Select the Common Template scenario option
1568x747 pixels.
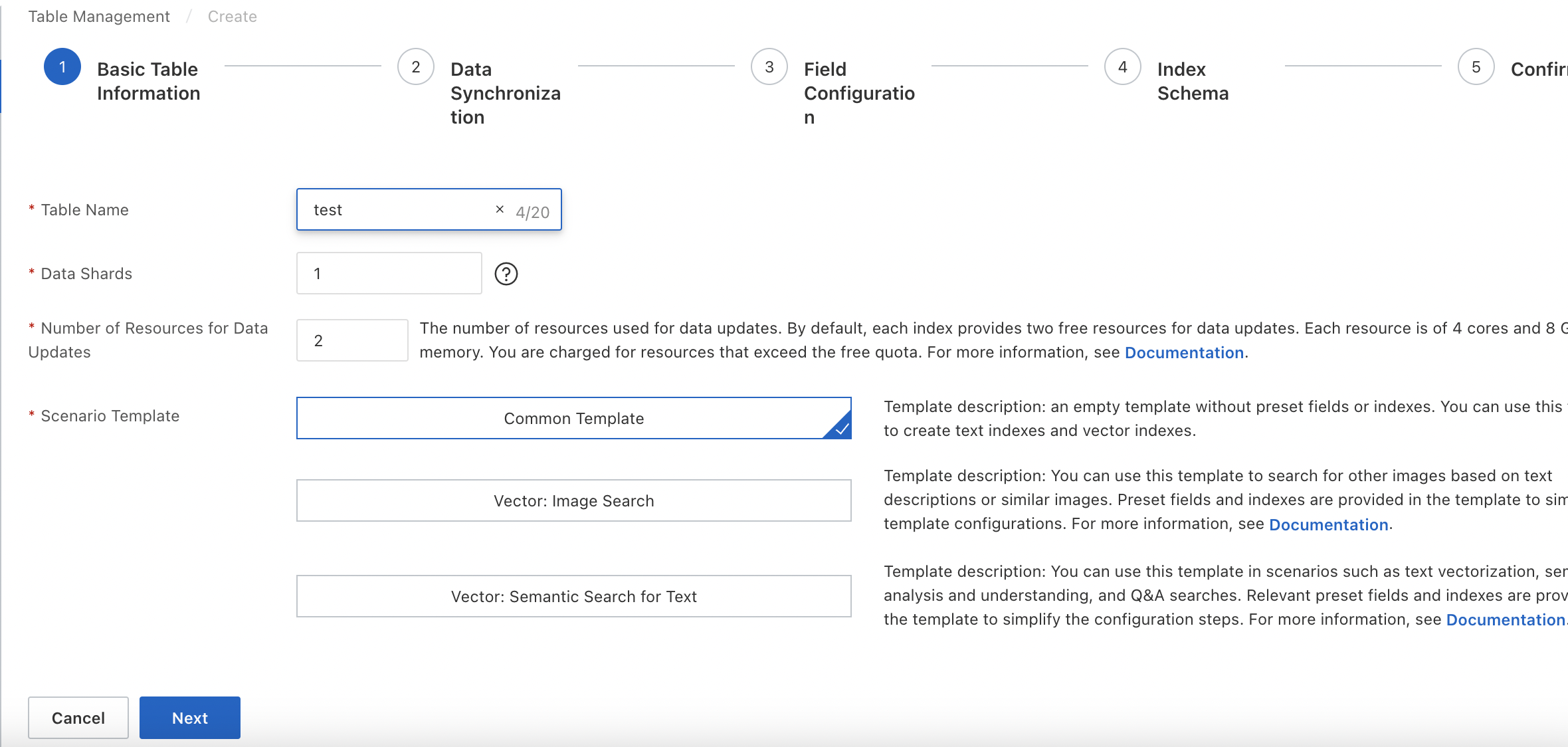(x=573, y=418)
